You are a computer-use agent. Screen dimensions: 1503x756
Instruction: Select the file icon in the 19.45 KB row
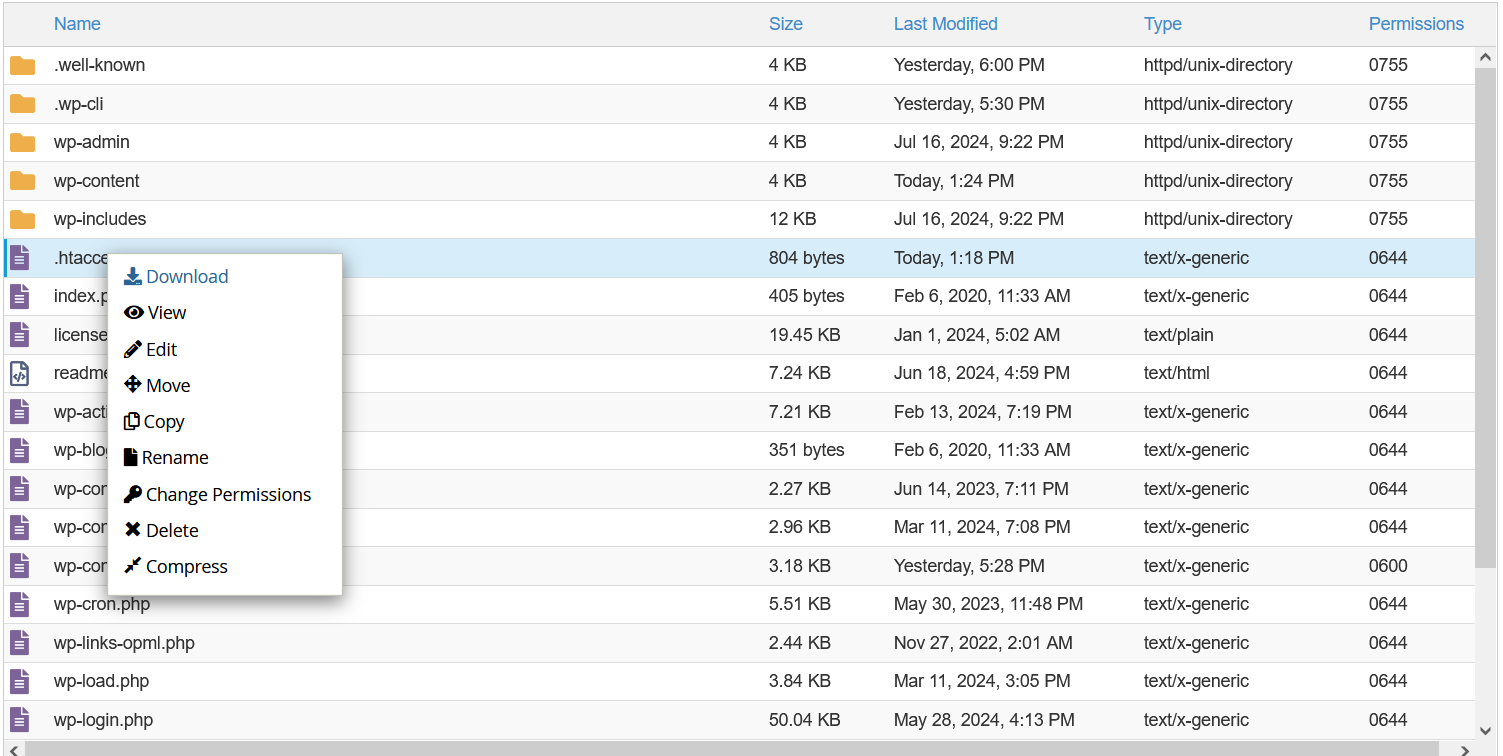(x=20, y=335)
